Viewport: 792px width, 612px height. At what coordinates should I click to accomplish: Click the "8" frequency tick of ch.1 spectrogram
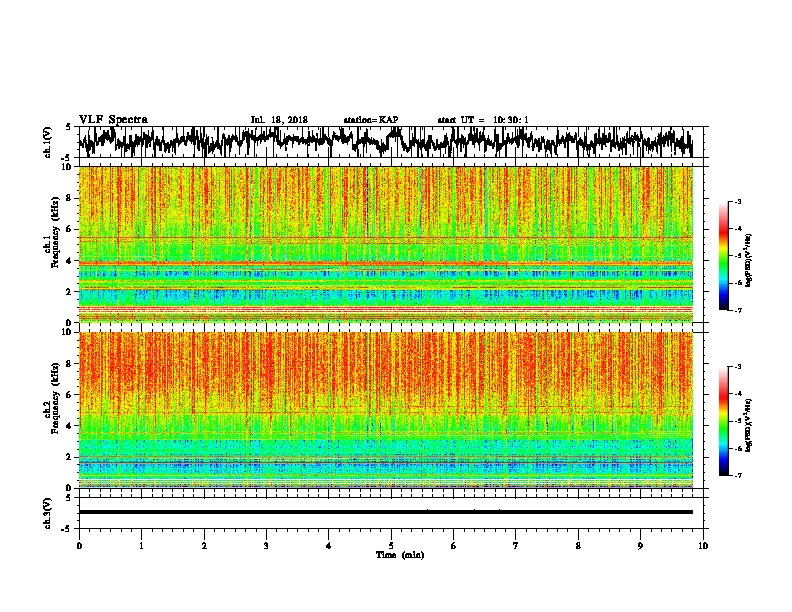[70, 198]
